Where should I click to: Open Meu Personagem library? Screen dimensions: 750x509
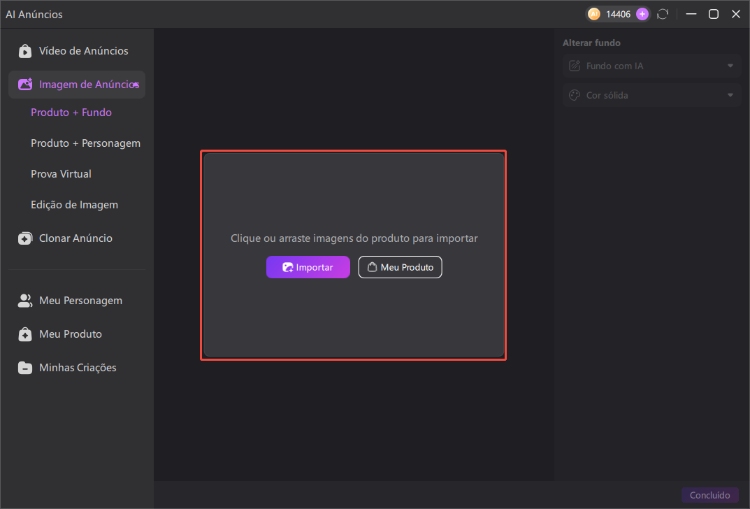[77, 300]
